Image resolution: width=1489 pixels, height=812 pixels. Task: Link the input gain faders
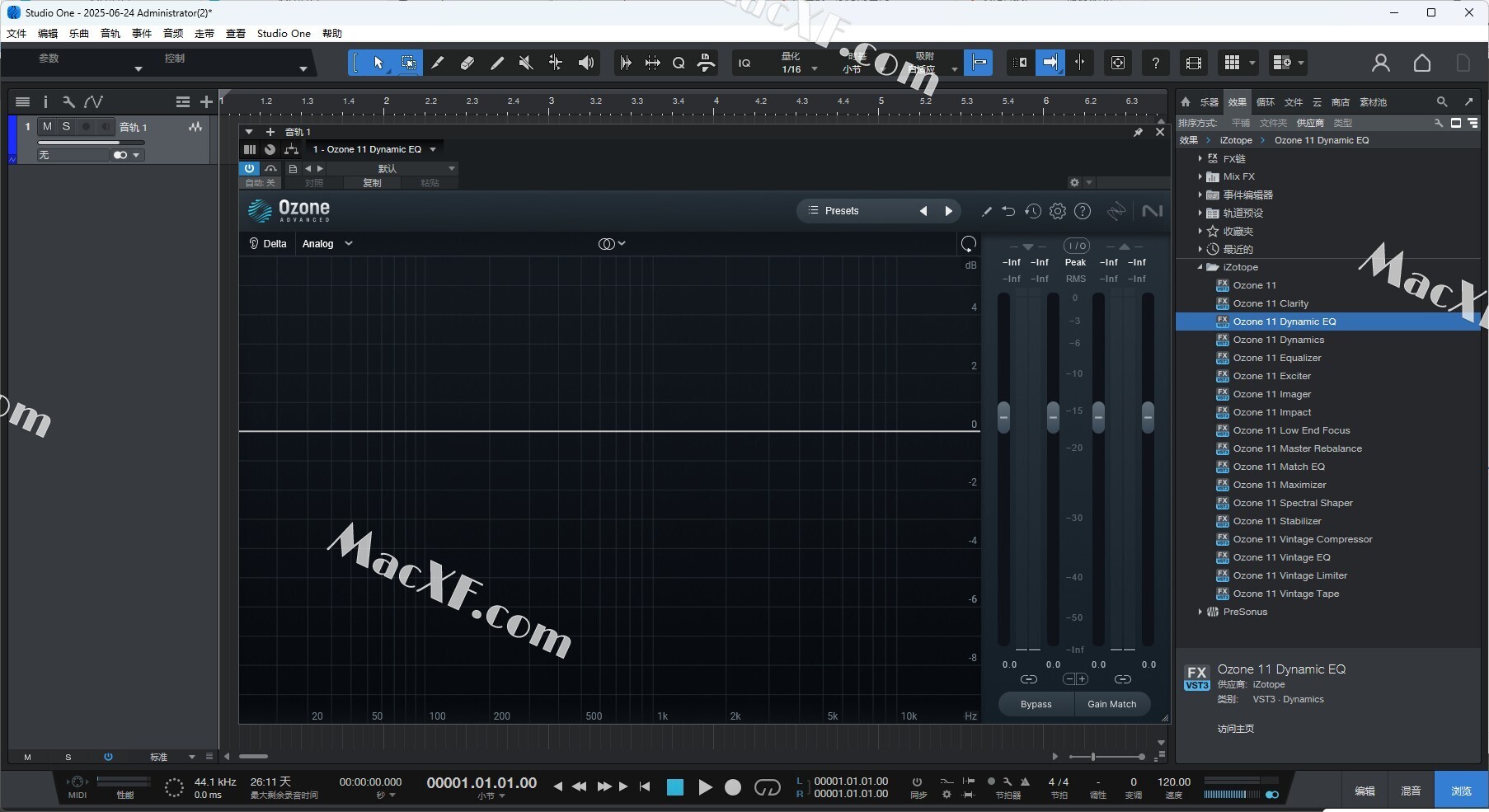coord(1028,679)
